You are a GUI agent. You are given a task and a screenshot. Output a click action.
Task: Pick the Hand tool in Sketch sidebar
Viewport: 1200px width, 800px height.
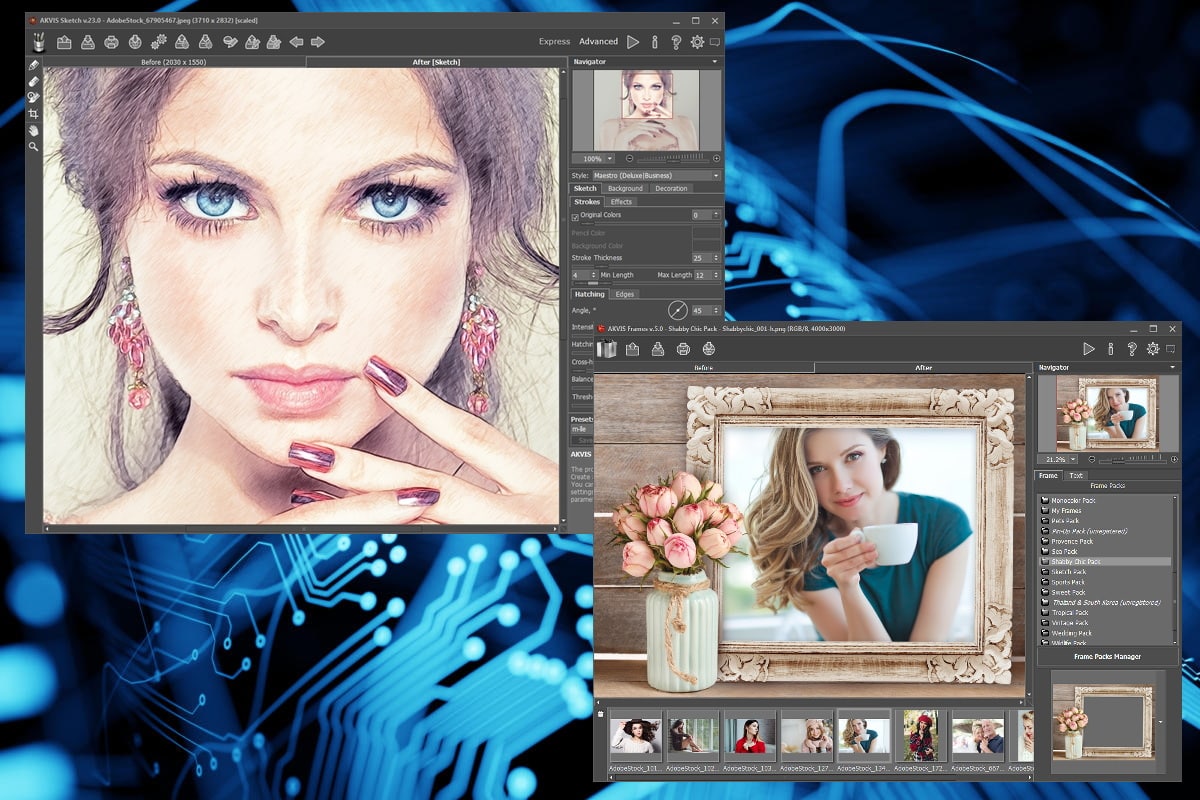[33, 130]
